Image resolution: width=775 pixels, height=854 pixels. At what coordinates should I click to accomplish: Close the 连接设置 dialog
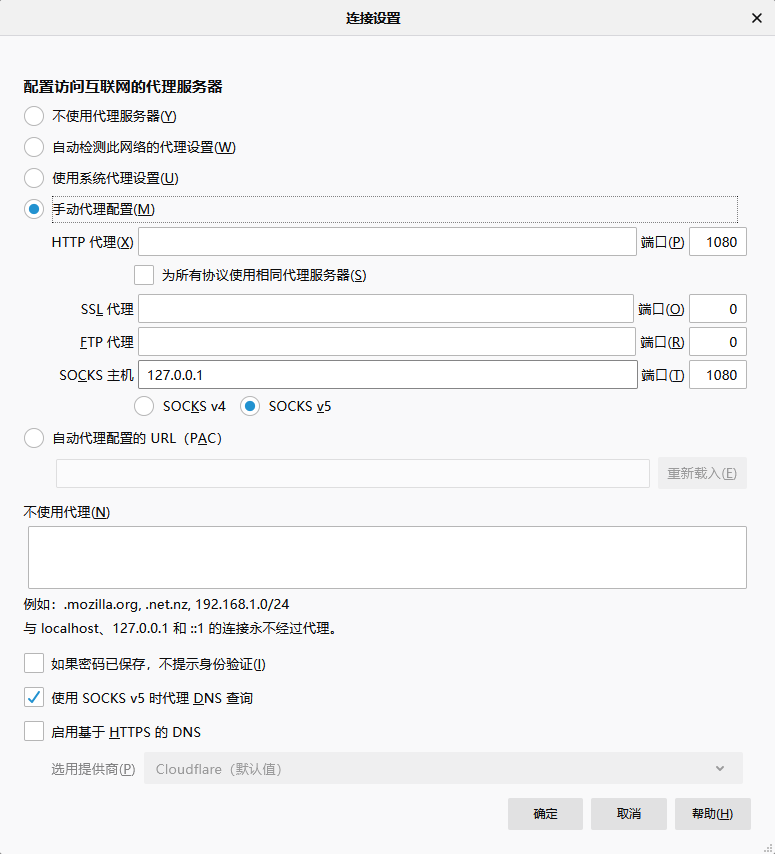point(756,18)
